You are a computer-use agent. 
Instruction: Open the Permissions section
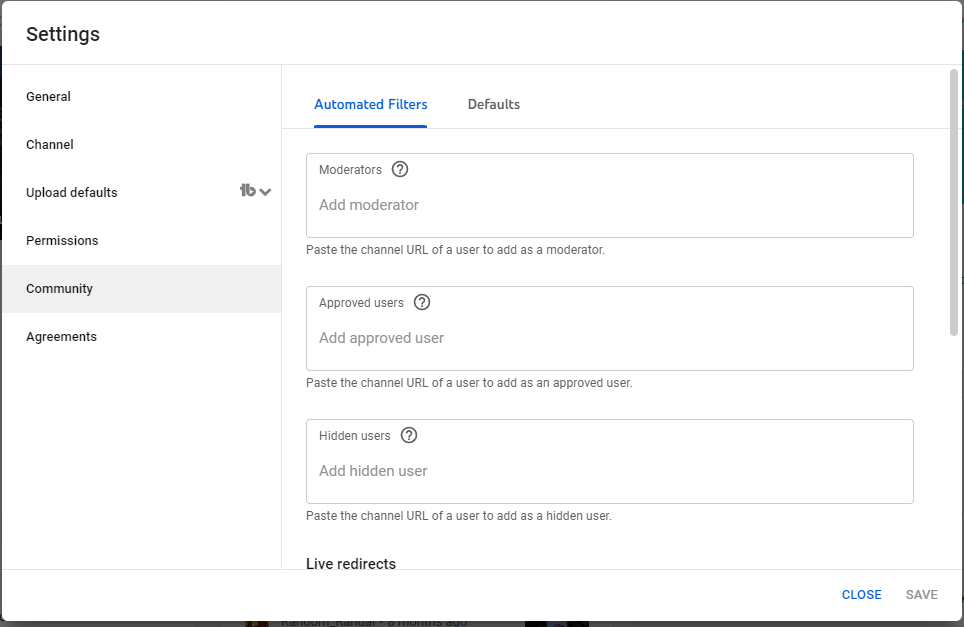[x=62, y=241]
